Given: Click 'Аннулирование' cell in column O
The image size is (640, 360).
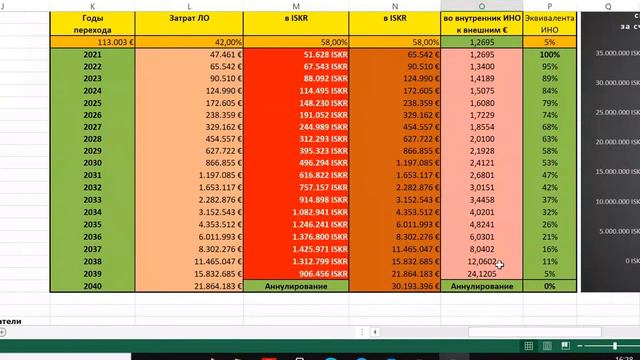Looking at the screenshot, I should pos(482,286).
